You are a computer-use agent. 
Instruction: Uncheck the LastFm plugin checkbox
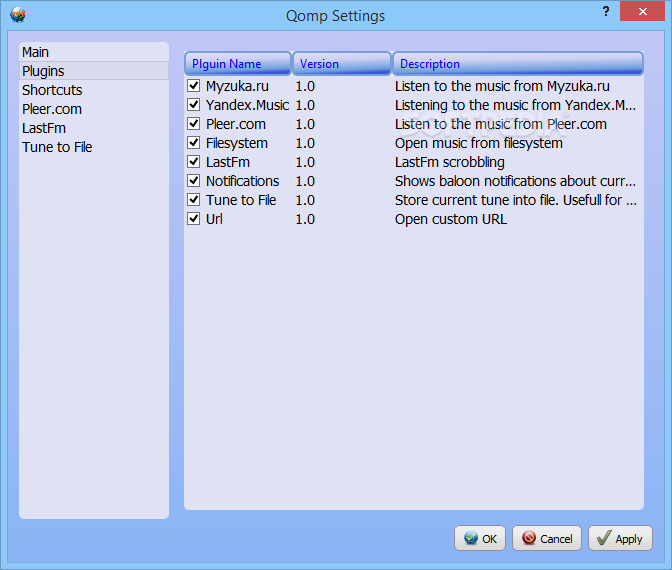click(194, 162)
